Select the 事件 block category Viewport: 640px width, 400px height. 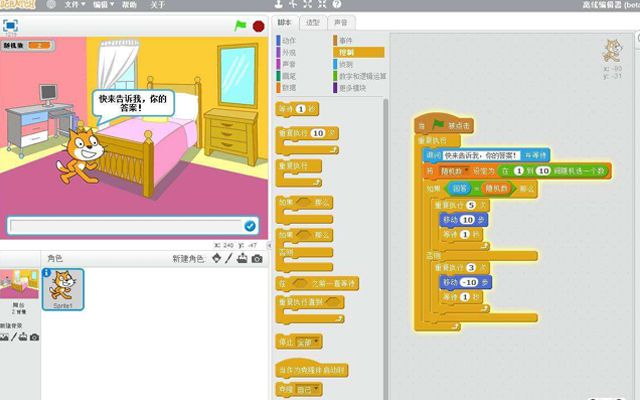346,41
